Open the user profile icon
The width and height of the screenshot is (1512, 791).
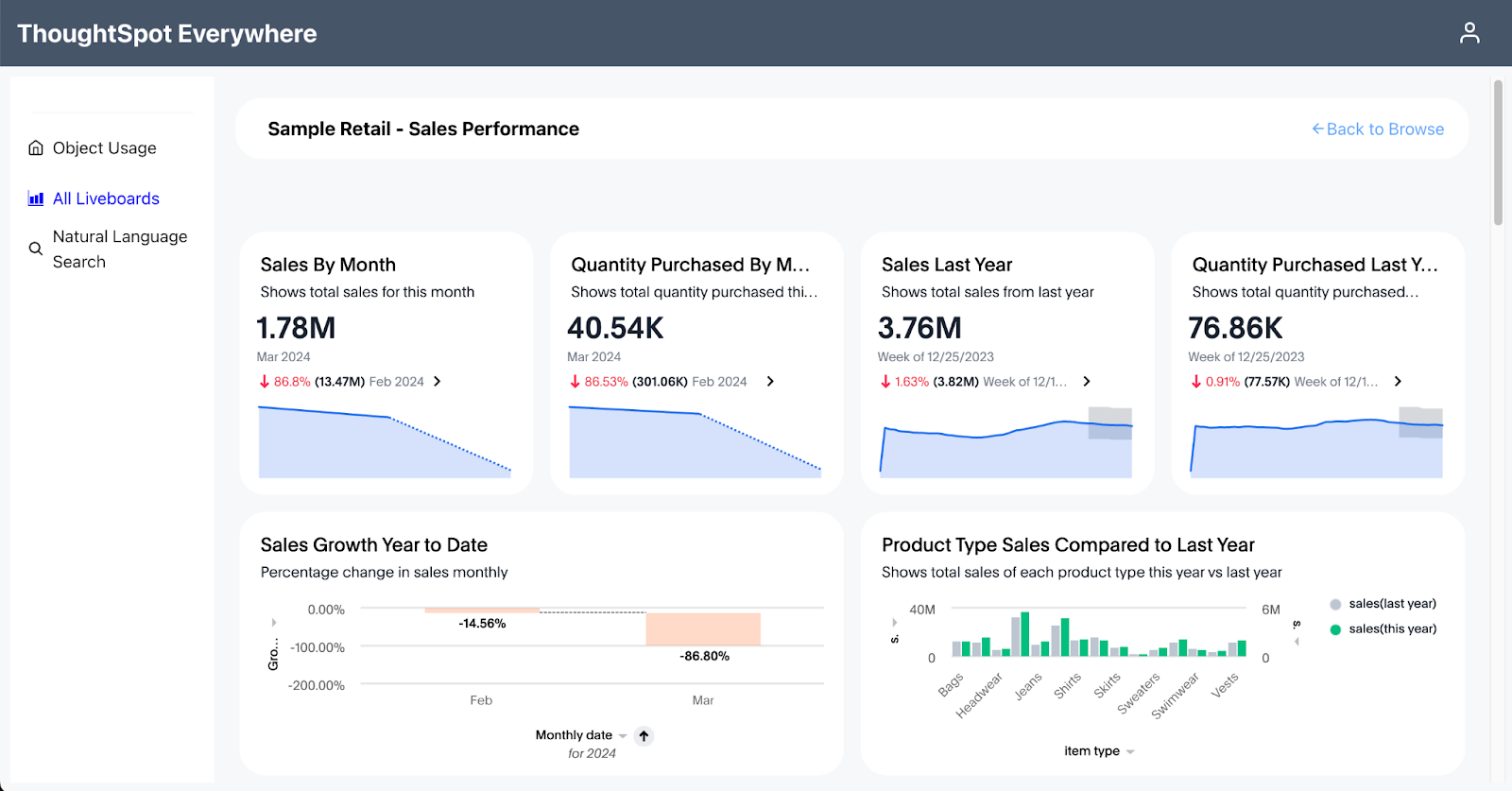coord(1469,33)
